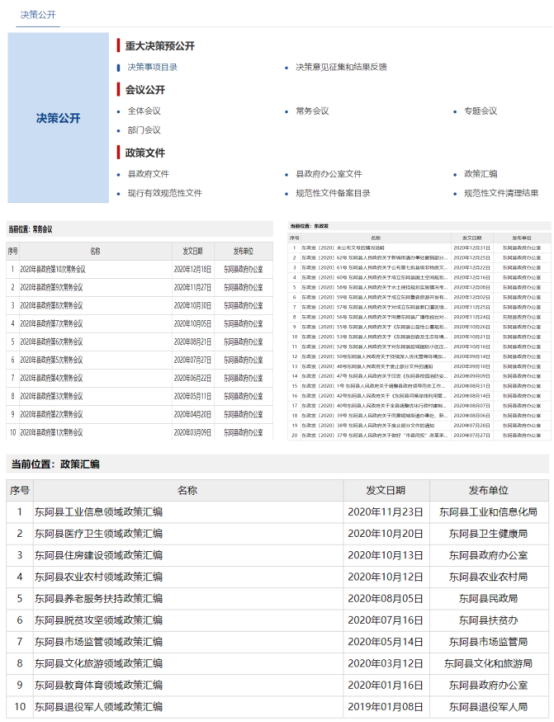Open 东阿县养老服务扶持政策汇编 entry
Viewport: 554px width, 722px height.
point(99,599)
